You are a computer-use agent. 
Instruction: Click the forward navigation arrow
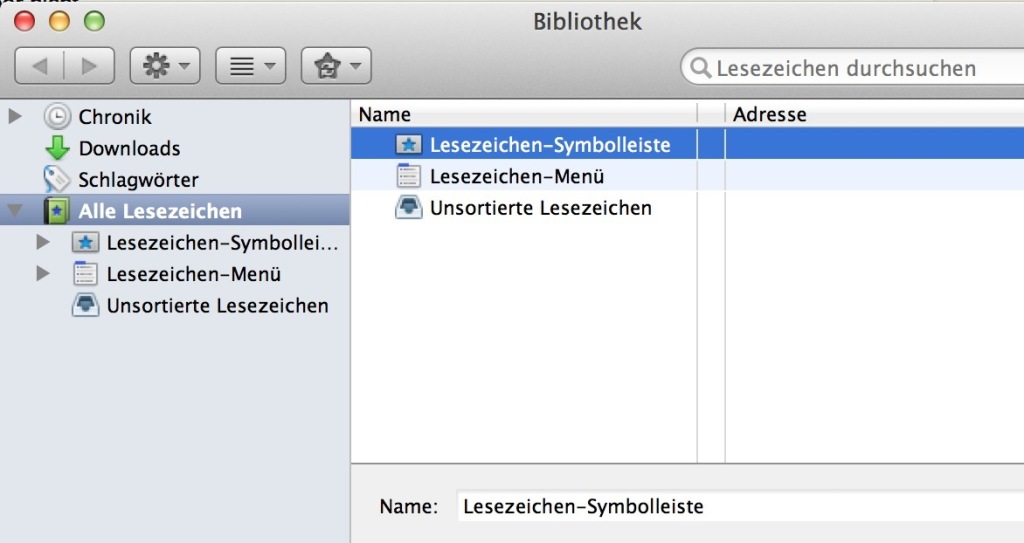click(89, 65)
